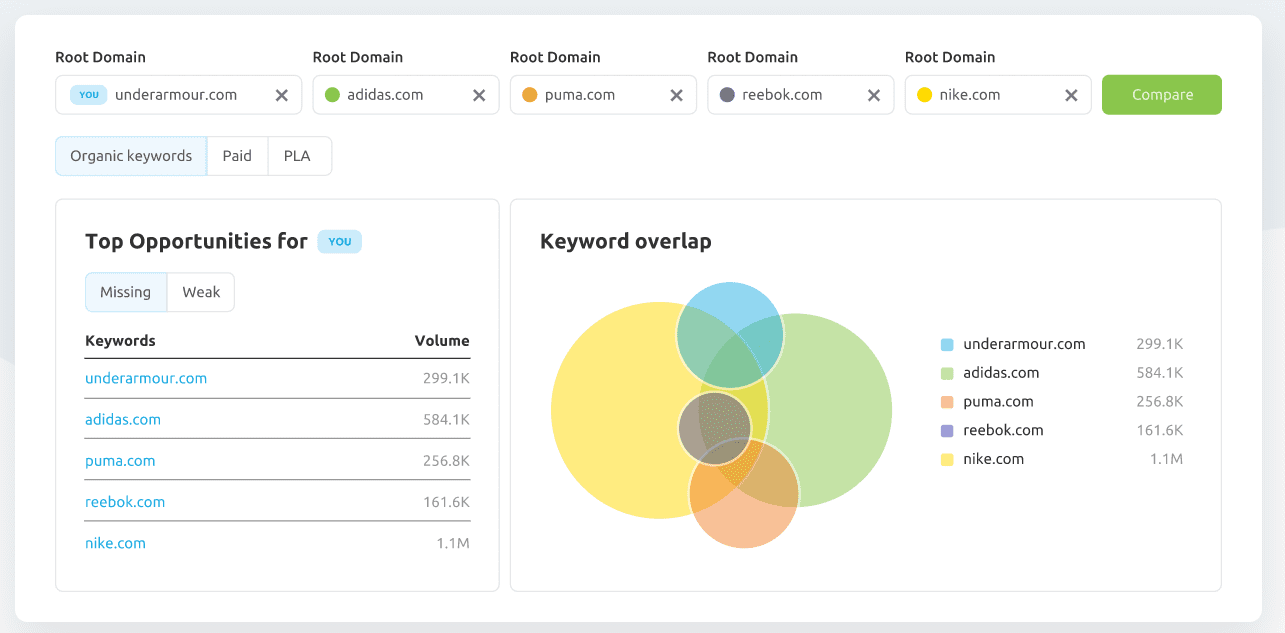This screenshot has height=633, width=1285.
Task: Click the orange dot beside puma.com input
Action: tap(530, 95)
